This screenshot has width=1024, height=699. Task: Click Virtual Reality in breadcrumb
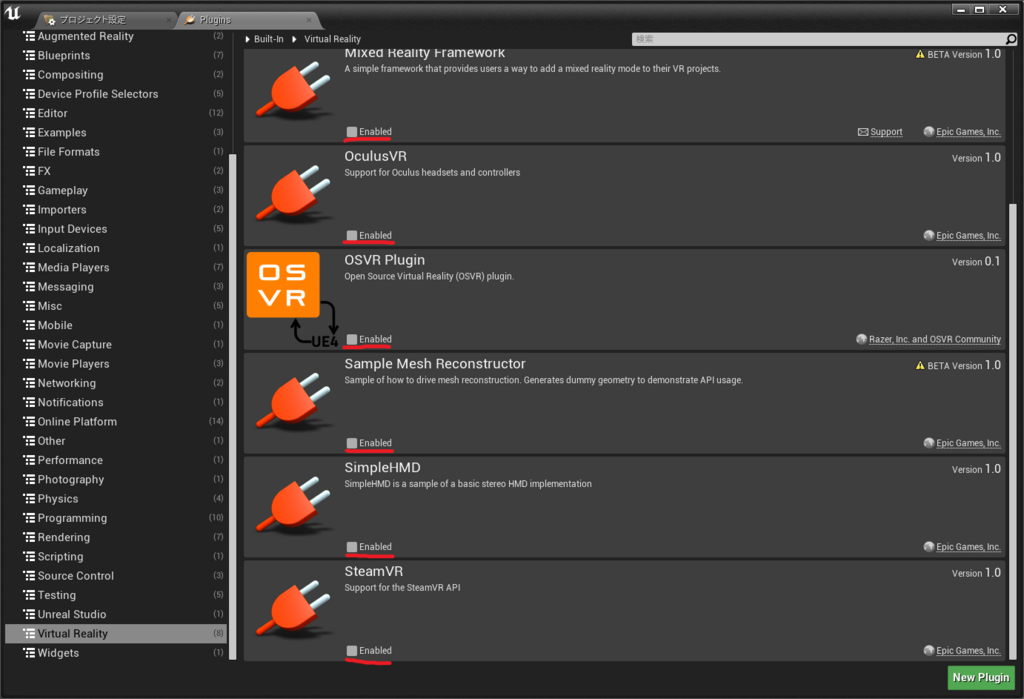coord(332,39)
